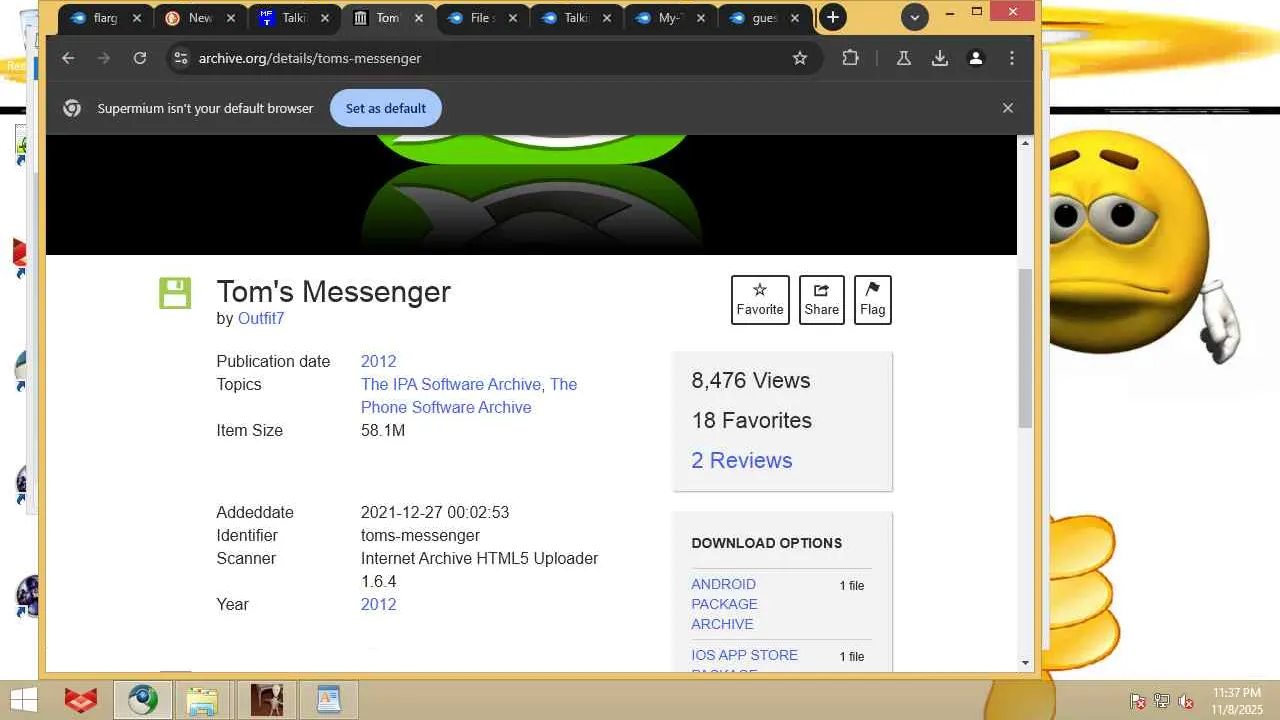Click the scrollbar up arrow
1280x720 pixels.
pos(1025,144)
